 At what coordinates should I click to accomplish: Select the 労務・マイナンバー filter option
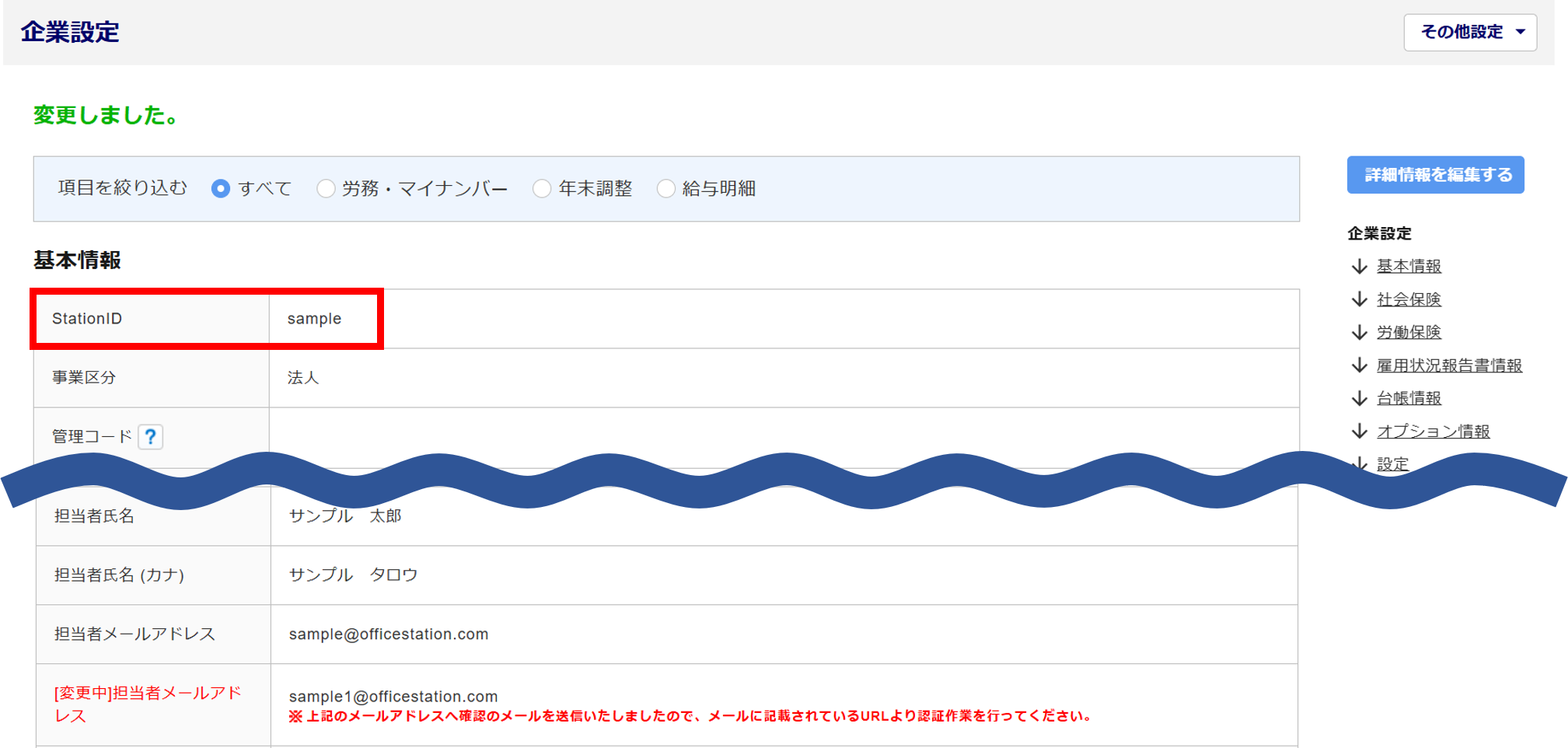[326, 189]
